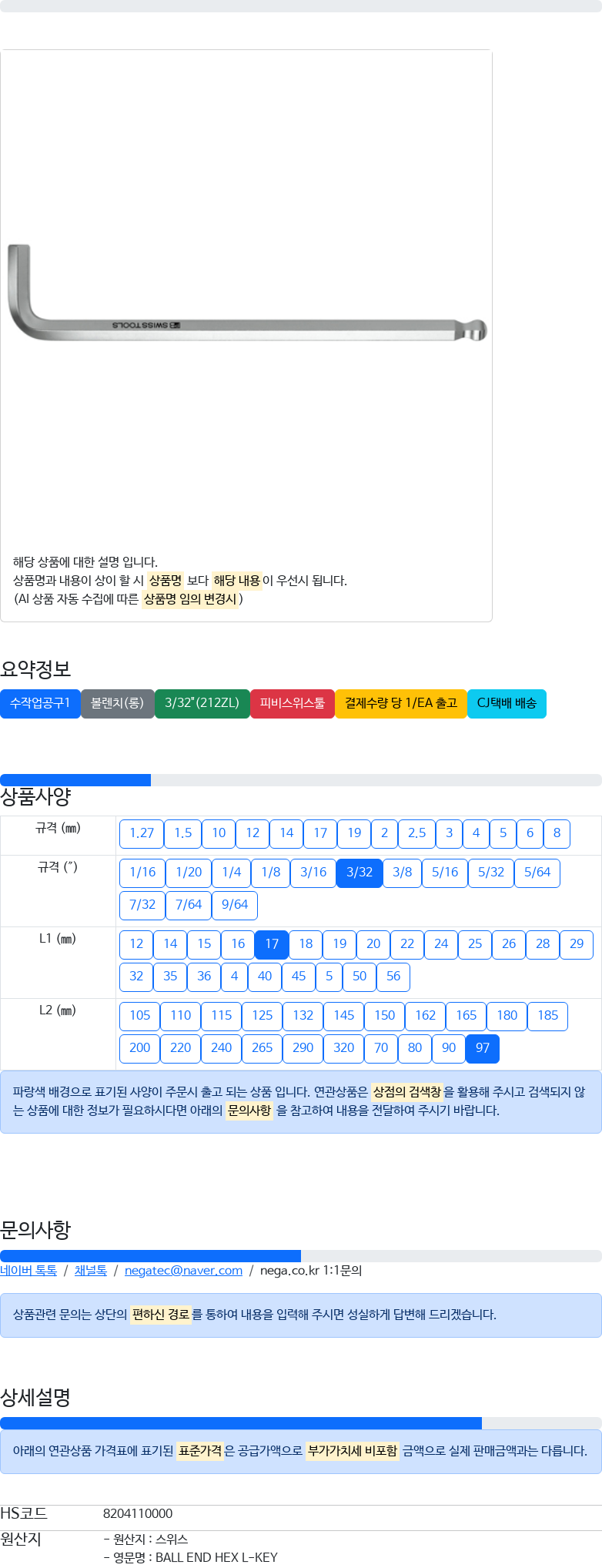This screenshot has width=602, height=1568.
Task: Select the 97 value under L2
Action: [483, 1048]
